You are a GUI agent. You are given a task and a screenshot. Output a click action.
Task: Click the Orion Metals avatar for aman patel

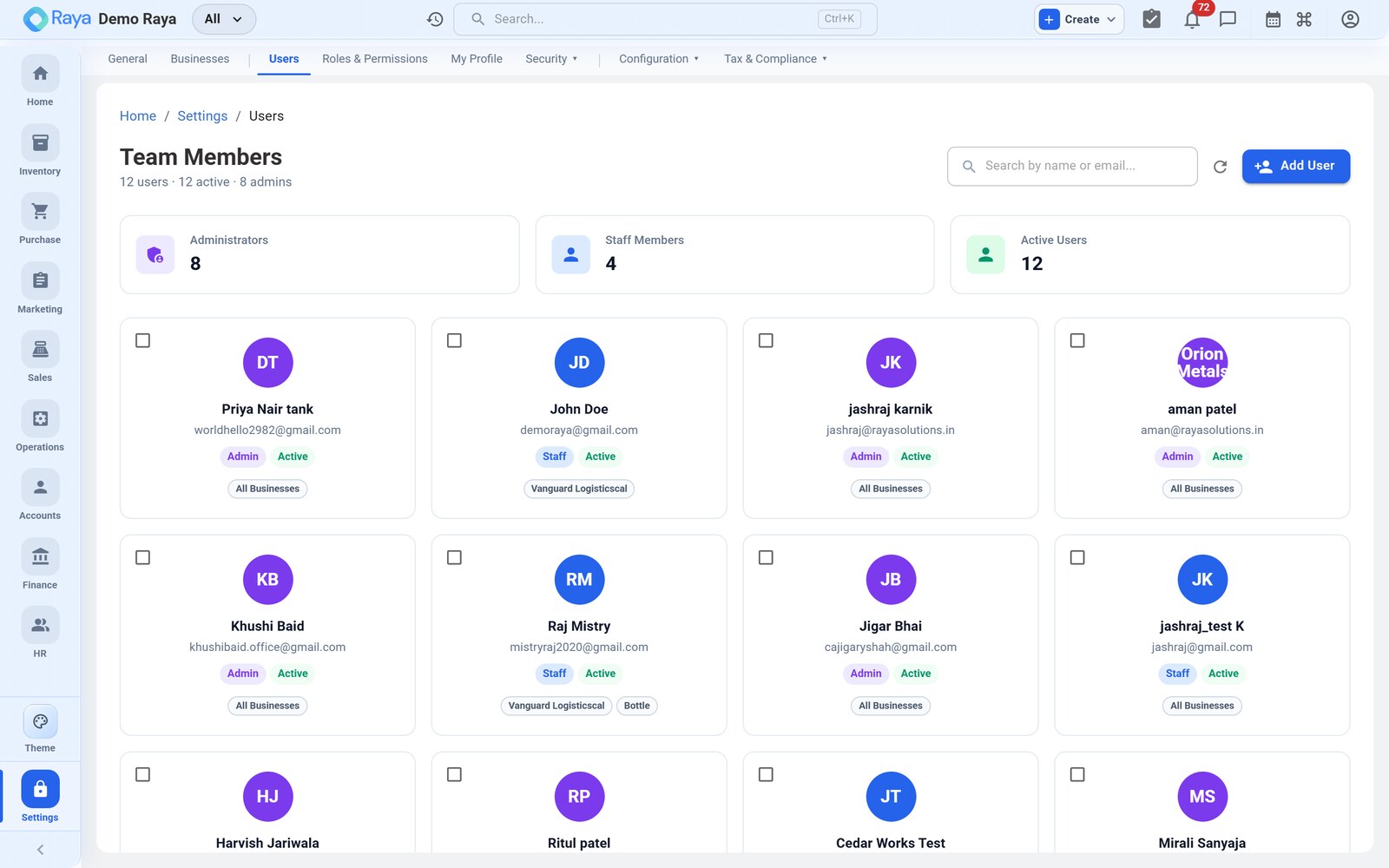[1202, 363]
